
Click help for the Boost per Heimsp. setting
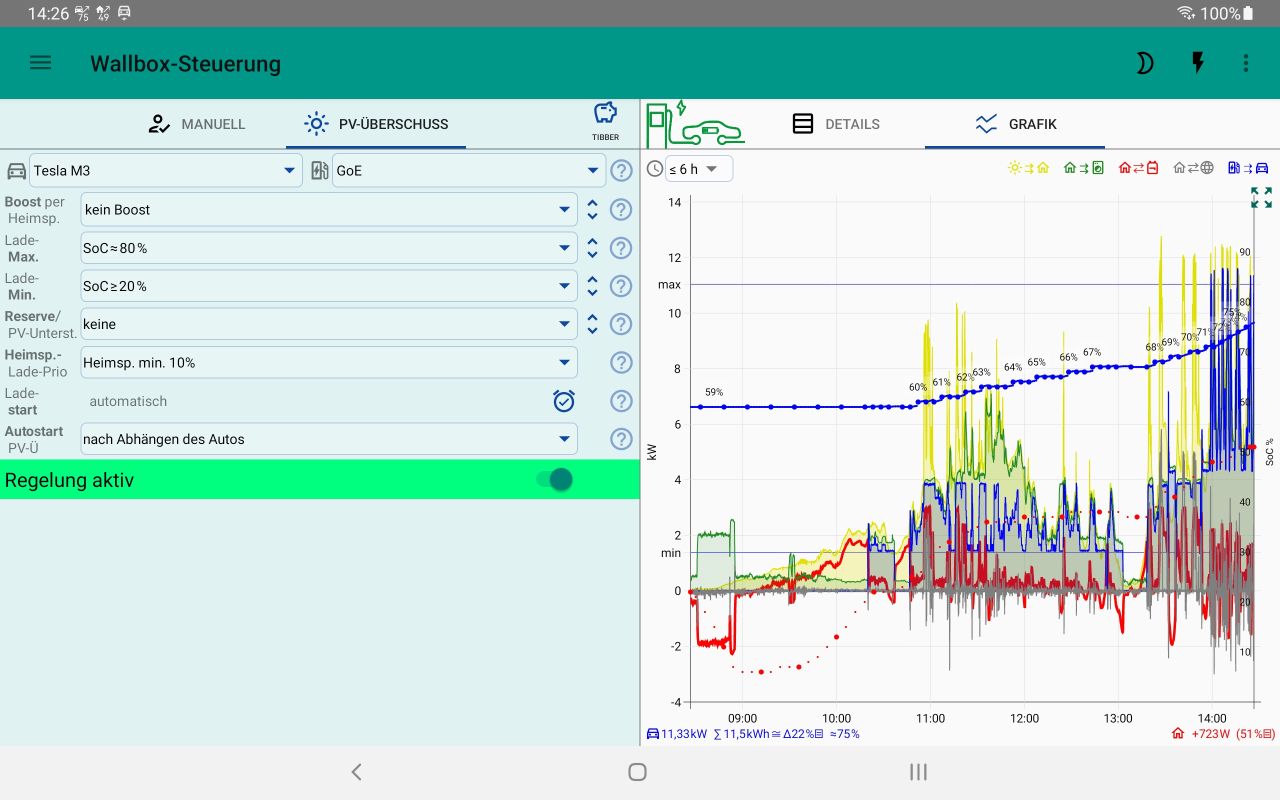[x=621, y=209]
